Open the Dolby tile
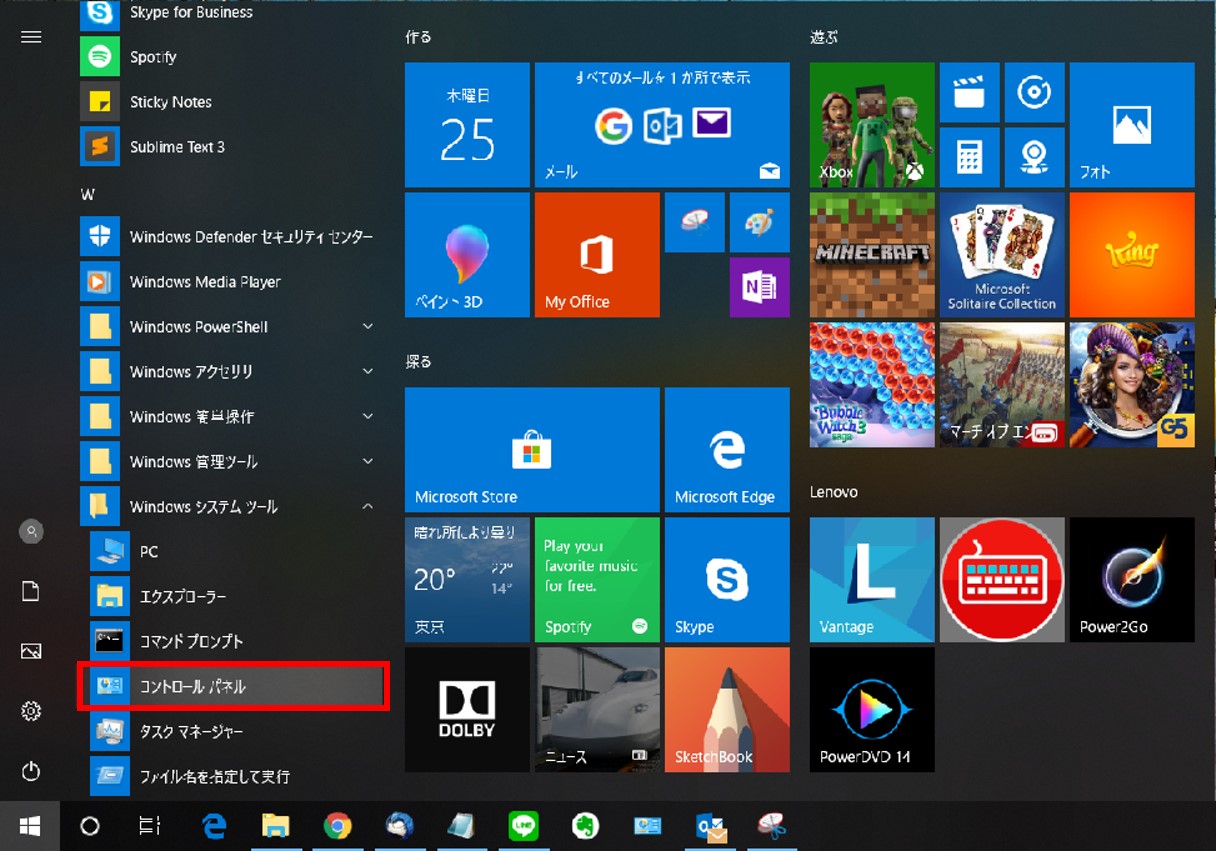1216x851 pixels. tap(467, 710)
